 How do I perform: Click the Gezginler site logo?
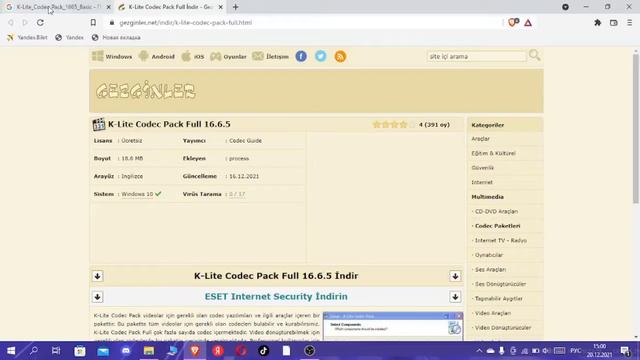tap(146, 91)
